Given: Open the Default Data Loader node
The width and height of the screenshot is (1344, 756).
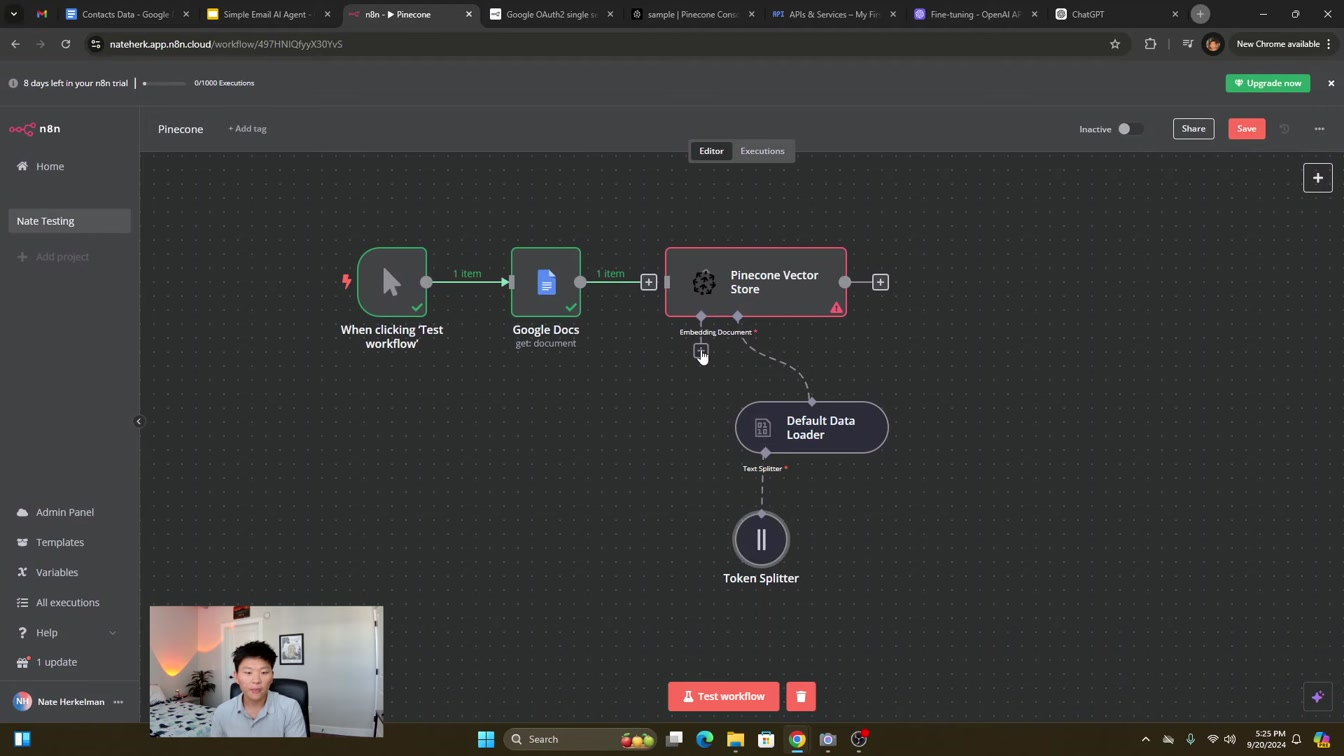Looking at the screenshot, I should point(812,428).
